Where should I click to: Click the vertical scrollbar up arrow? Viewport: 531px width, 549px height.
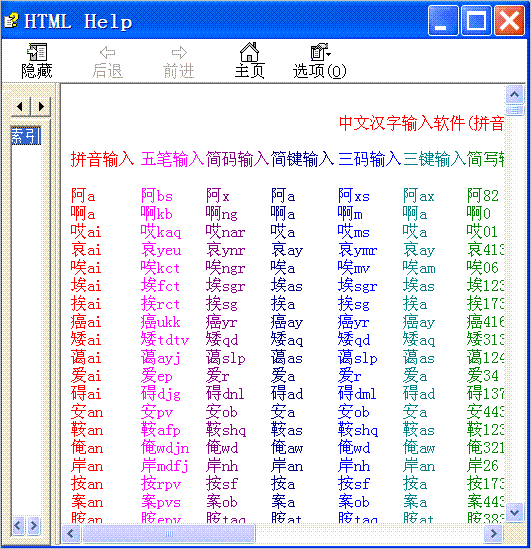514,95
